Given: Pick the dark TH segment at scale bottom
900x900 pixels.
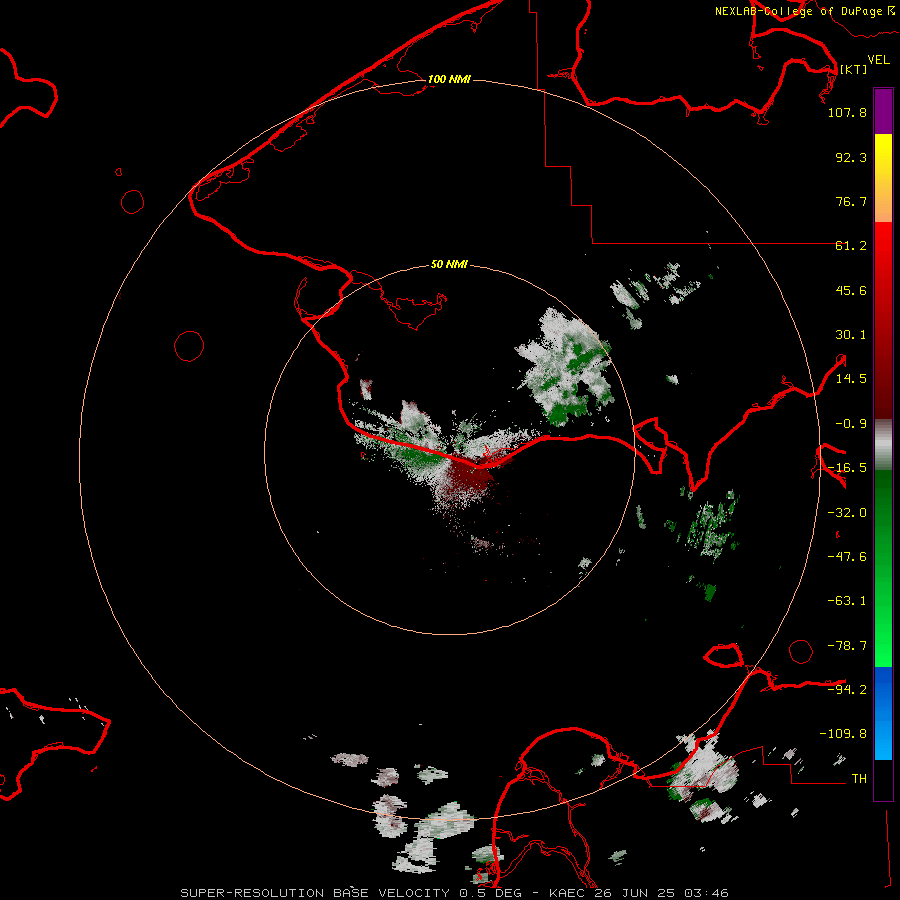Looking at the screenshot, I should coord(883,780).
